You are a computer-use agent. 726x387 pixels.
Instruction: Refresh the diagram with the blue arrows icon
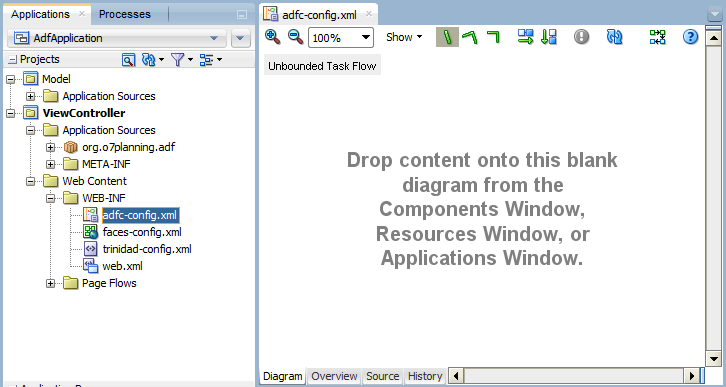click(614, 37)
